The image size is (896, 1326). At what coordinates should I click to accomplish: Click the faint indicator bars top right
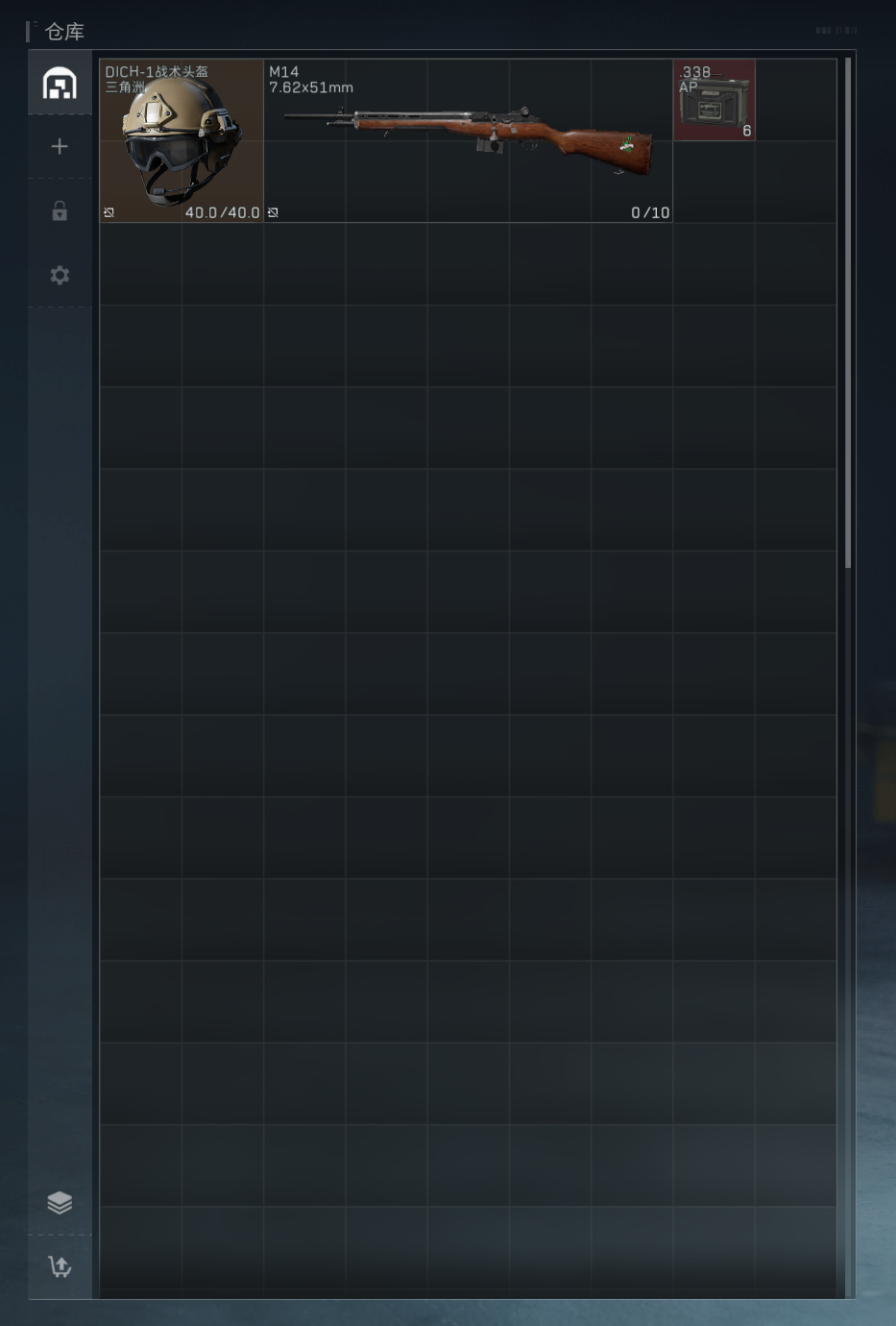pos(835,30)
